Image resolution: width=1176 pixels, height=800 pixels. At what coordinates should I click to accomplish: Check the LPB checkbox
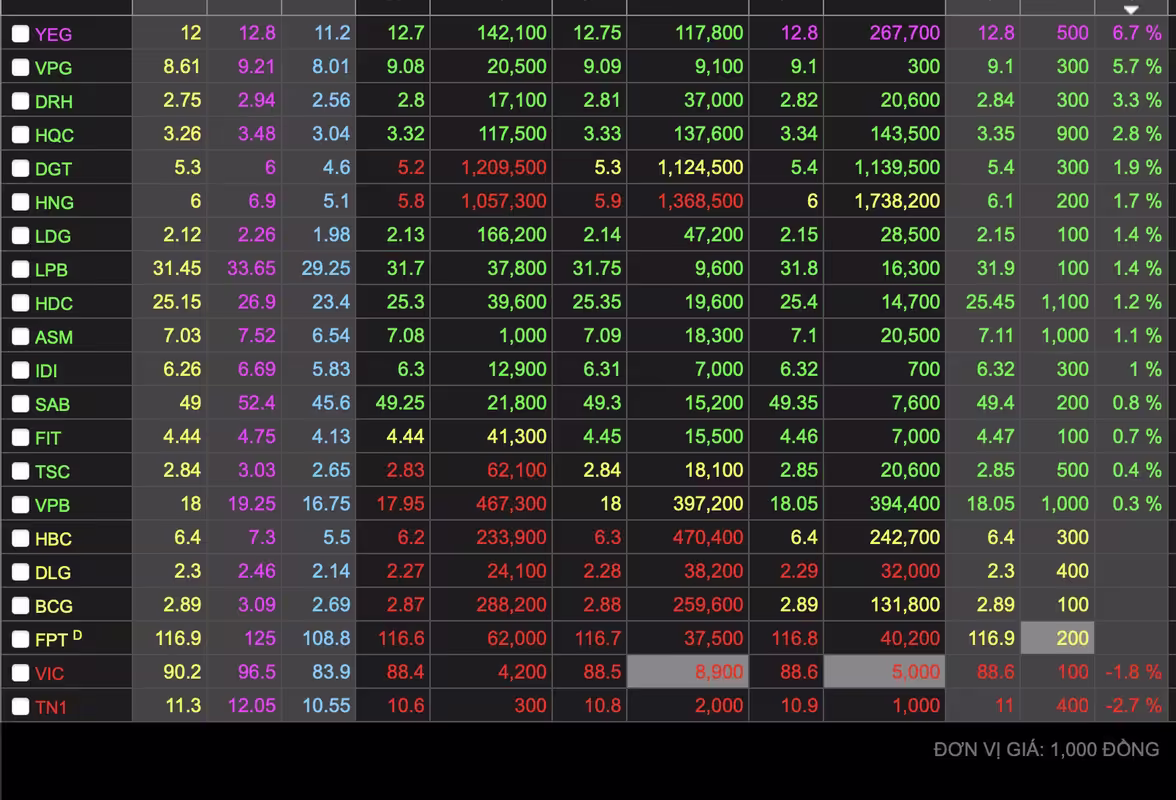pyautogui.click(x=20, y=269)
